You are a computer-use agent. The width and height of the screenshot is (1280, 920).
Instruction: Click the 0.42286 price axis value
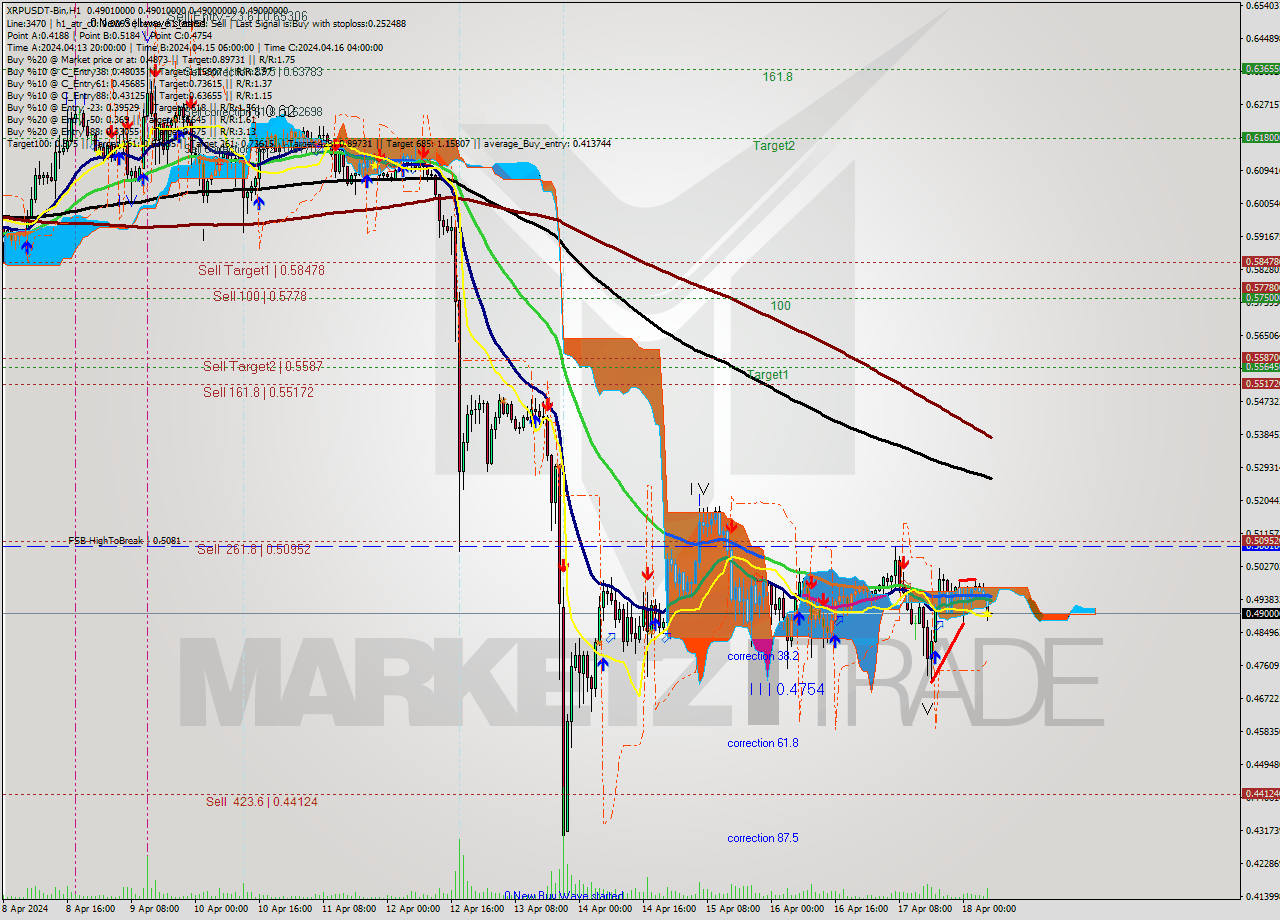pyautogui.click(x=1260, y=863)
